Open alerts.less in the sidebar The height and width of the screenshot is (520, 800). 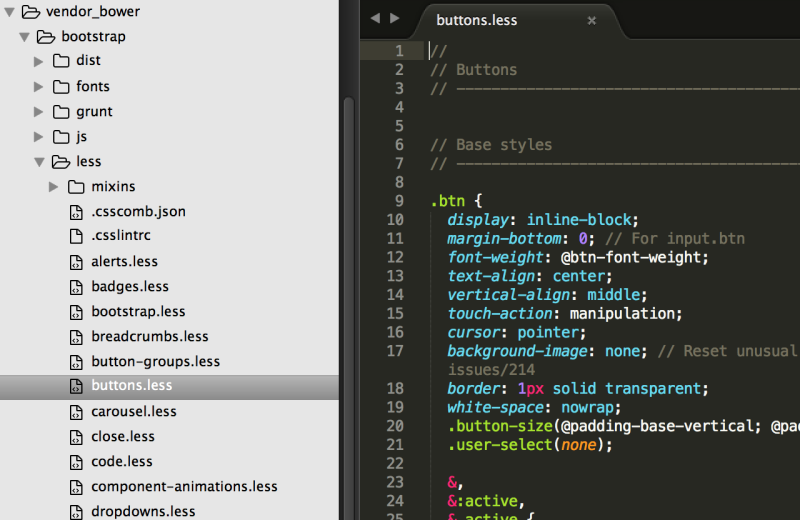[x=124, y=262]
